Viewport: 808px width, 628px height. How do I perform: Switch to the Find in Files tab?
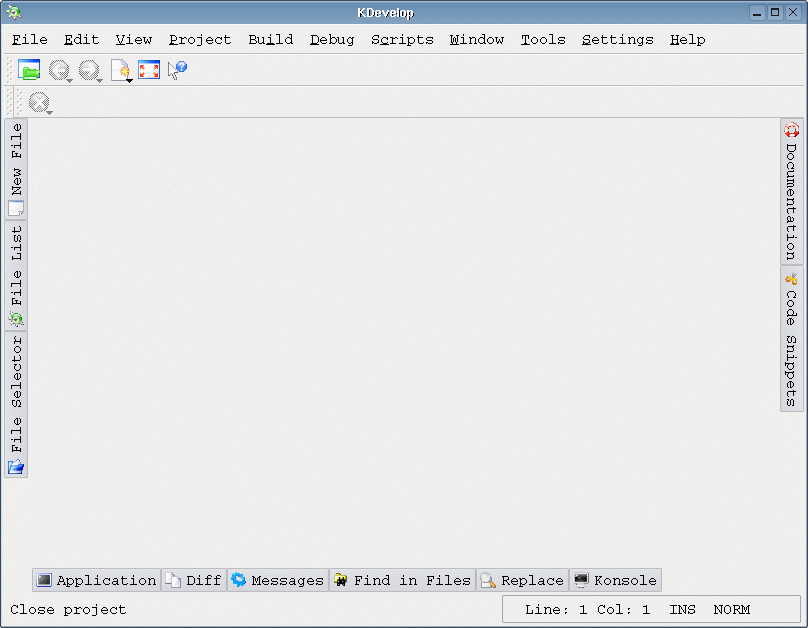(x=402, y=580)
